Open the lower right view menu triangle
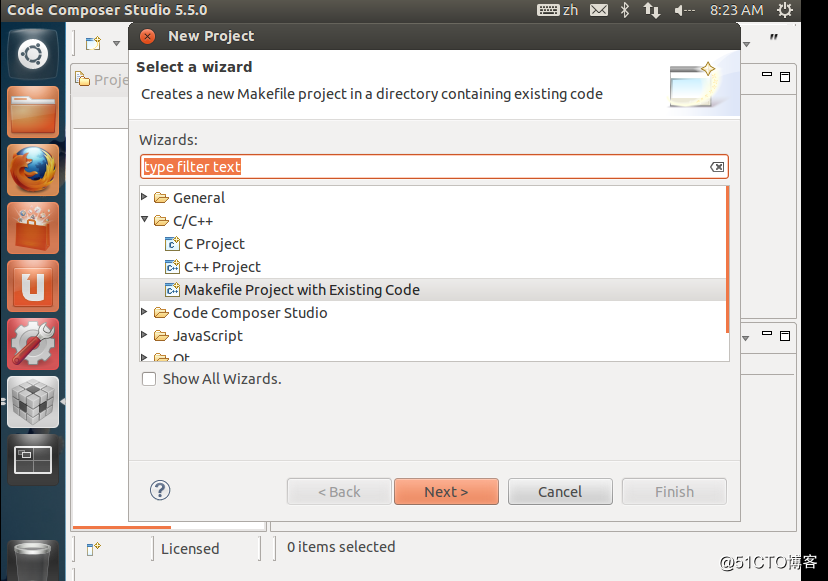Image resolution: width=828 pixels, height=581 pixels. [x=746, y=338]
